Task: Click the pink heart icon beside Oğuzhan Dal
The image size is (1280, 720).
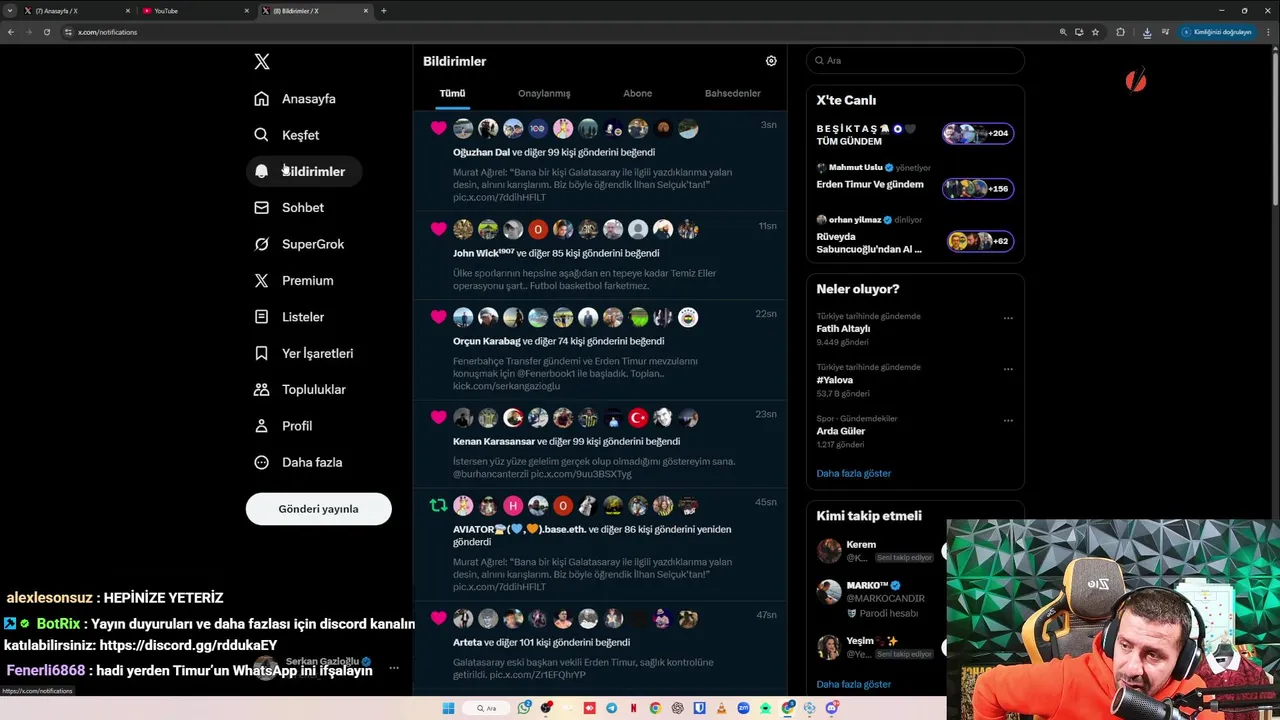Action: coord(438,128)
